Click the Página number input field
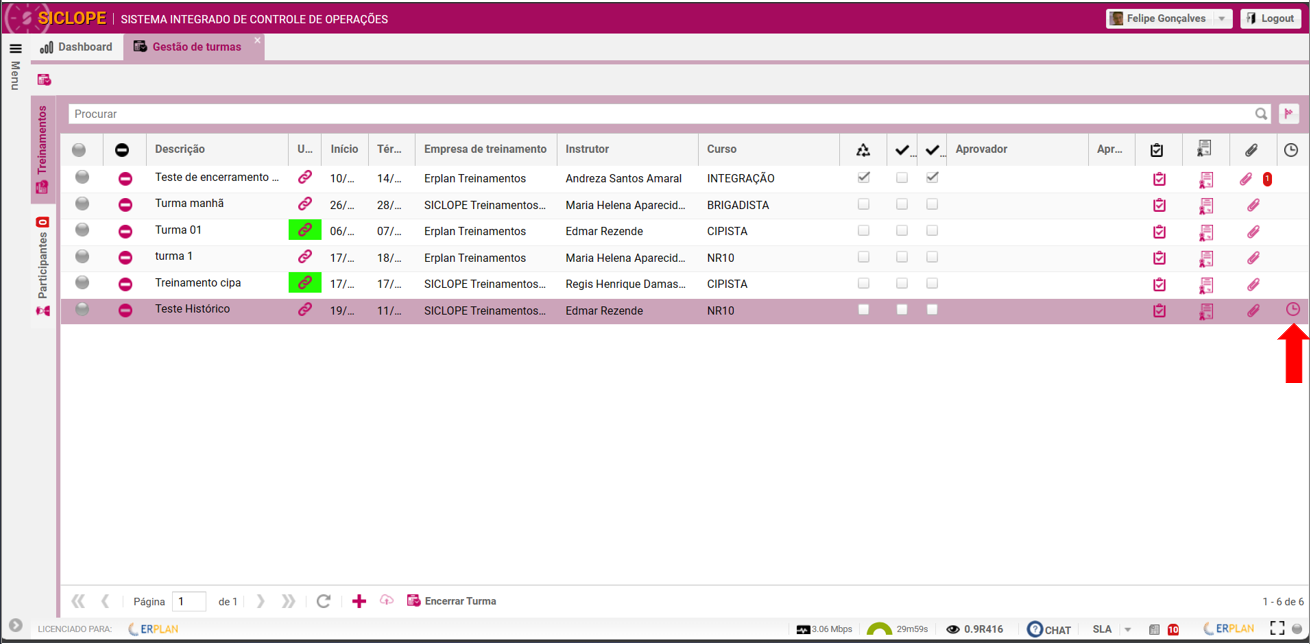Screen dimensions: 1310x644 click(x=189, y=602)
